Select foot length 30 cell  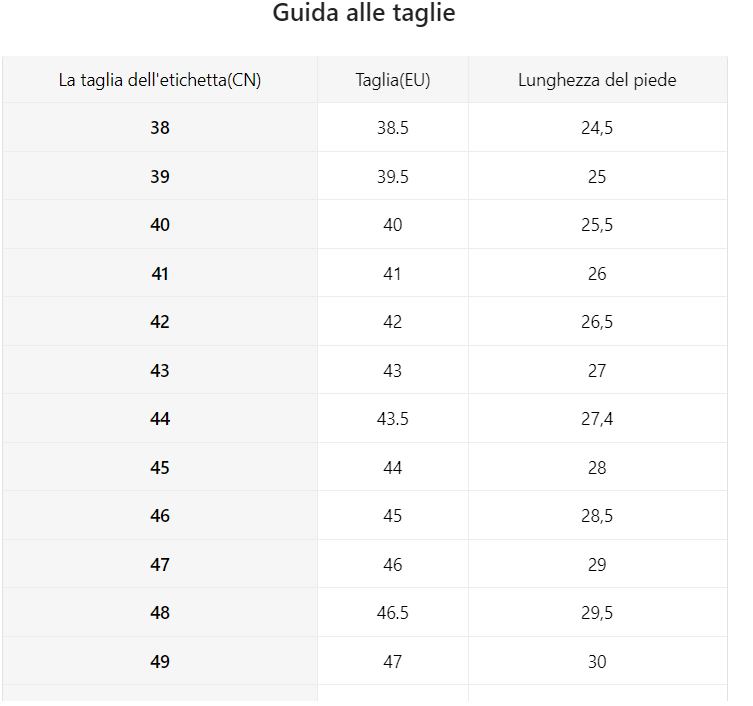click(597, 661)
